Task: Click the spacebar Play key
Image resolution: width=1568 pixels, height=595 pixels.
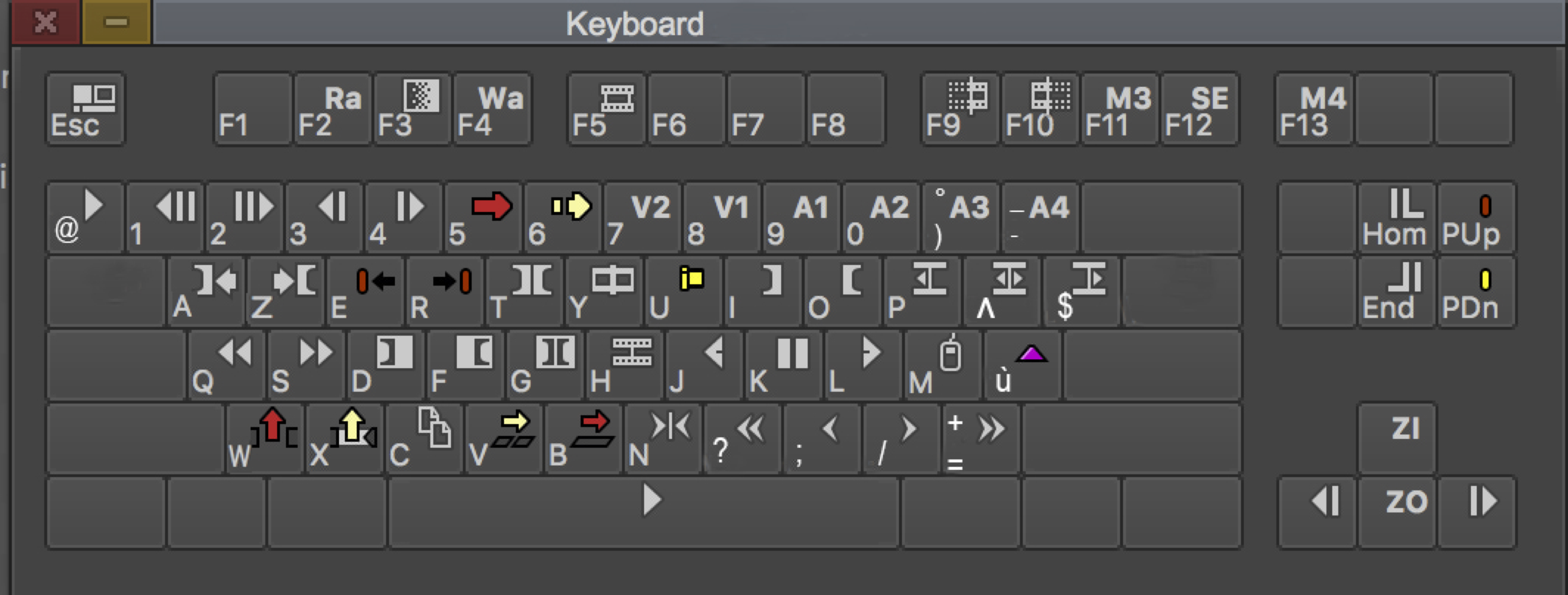Action: coord(644,512)
